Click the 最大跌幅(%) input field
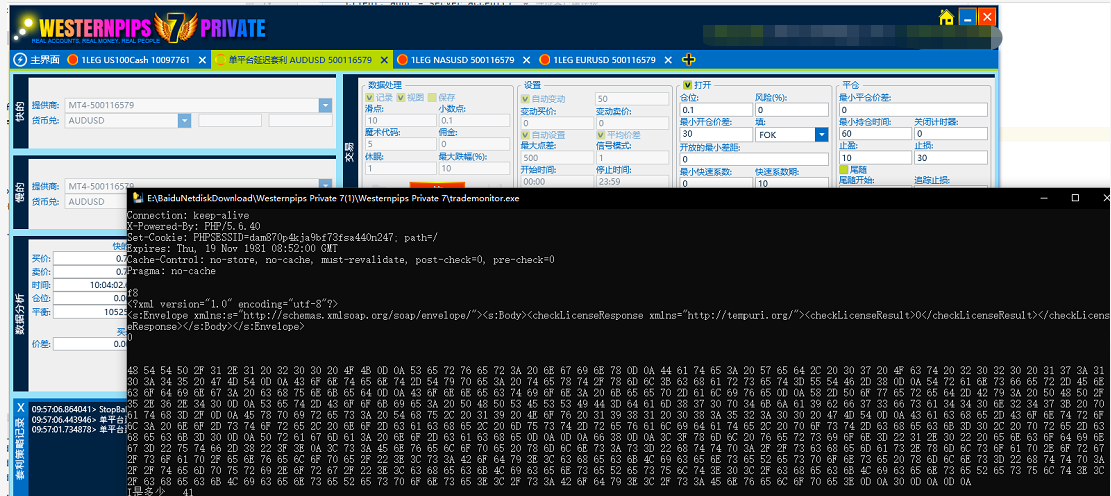1111x496 pixels. [x=473, y=169]
